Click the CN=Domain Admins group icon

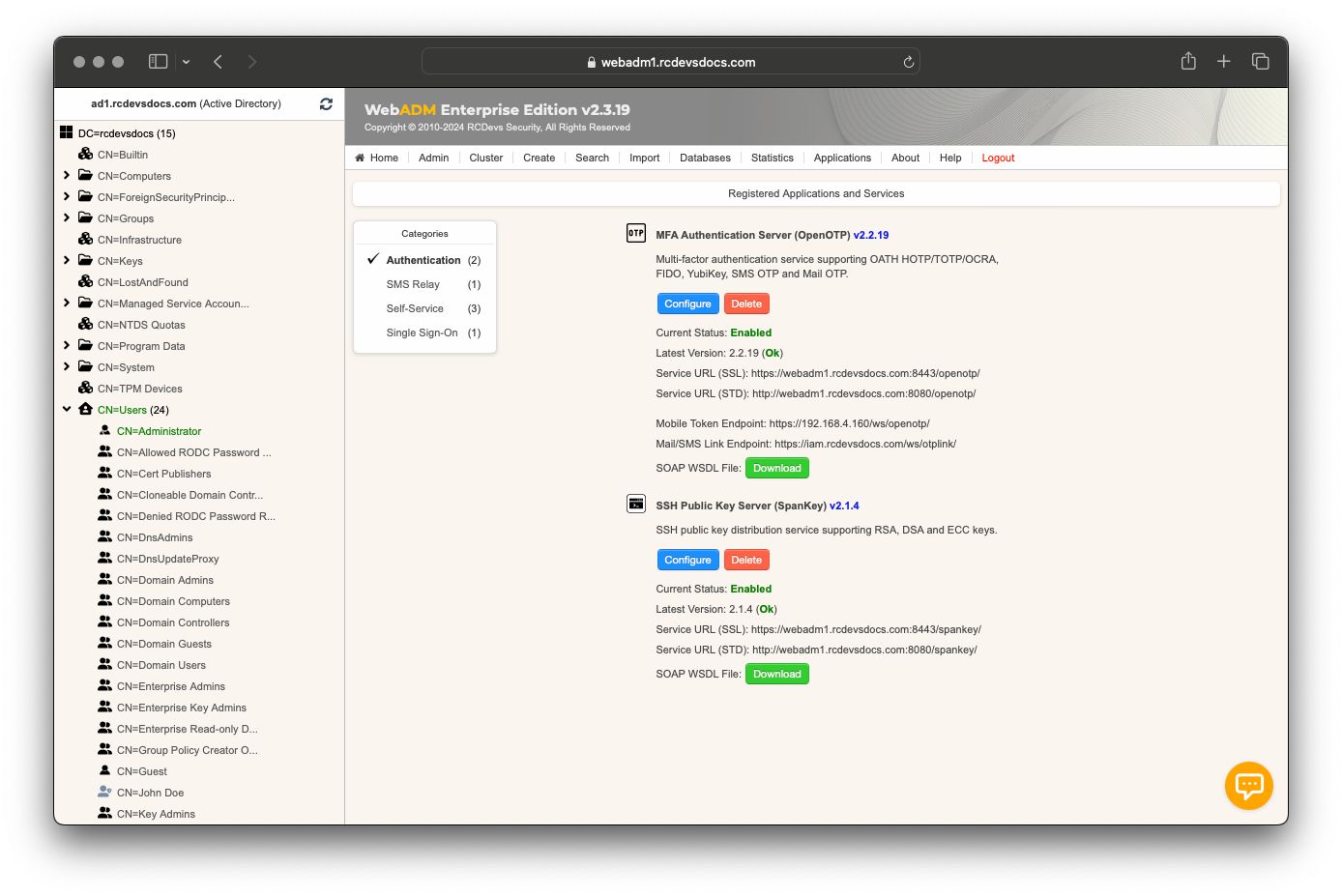tap(104, 580)
